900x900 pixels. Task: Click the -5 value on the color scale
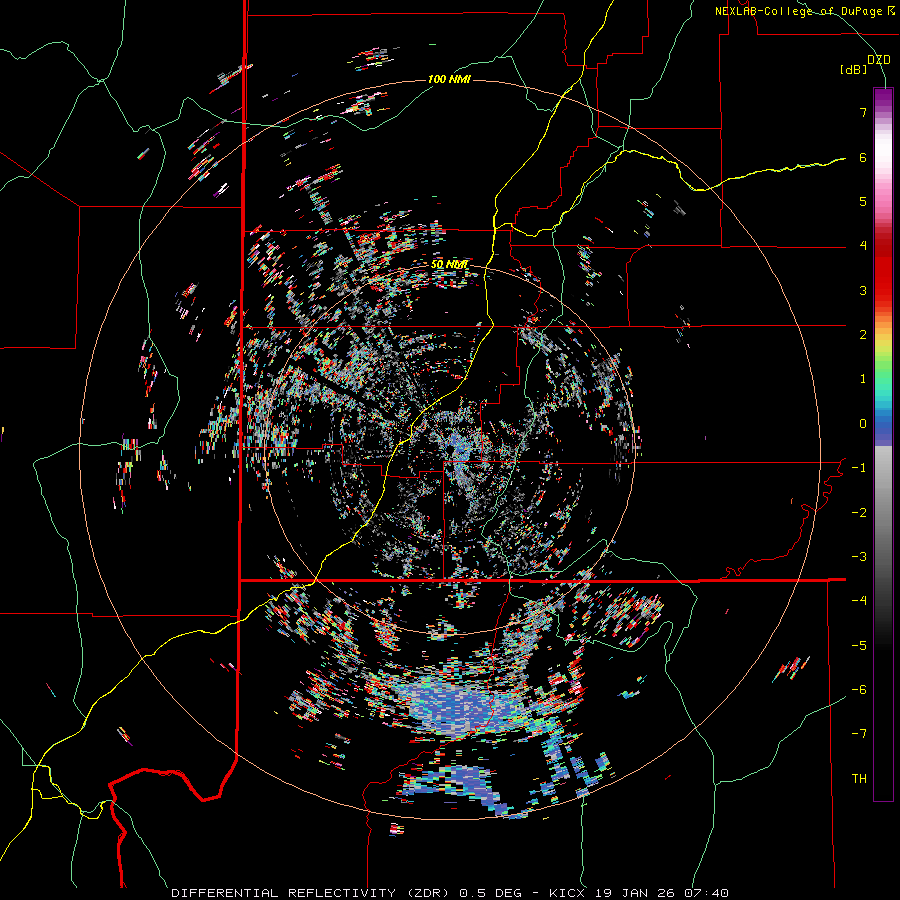(859, 646)
